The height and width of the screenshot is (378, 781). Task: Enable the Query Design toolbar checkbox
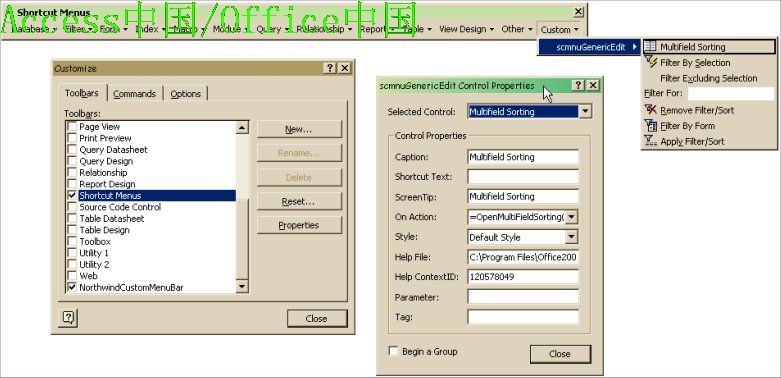(x=72, y=161)
